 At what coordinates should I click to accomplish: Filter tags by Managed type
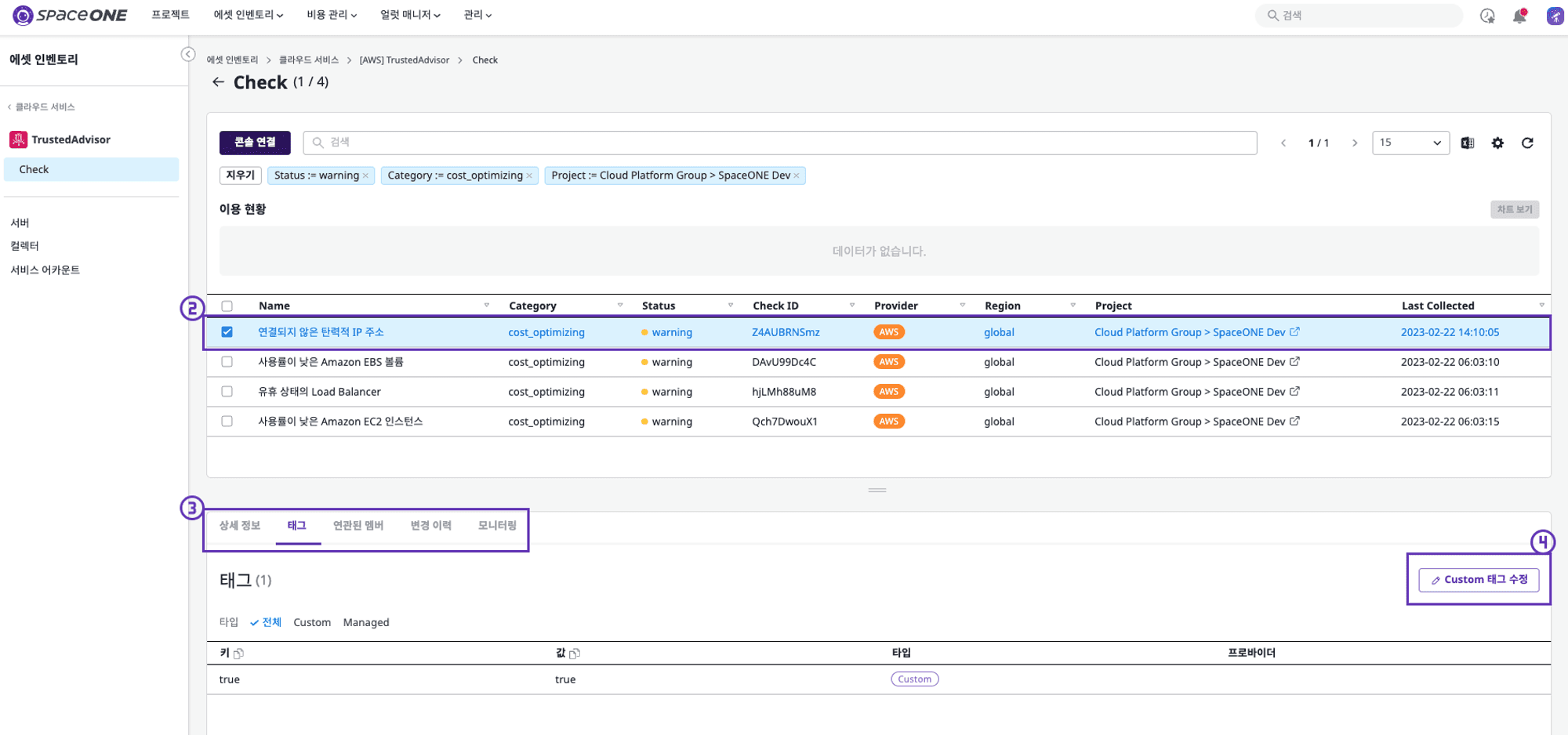pos(366,623)
